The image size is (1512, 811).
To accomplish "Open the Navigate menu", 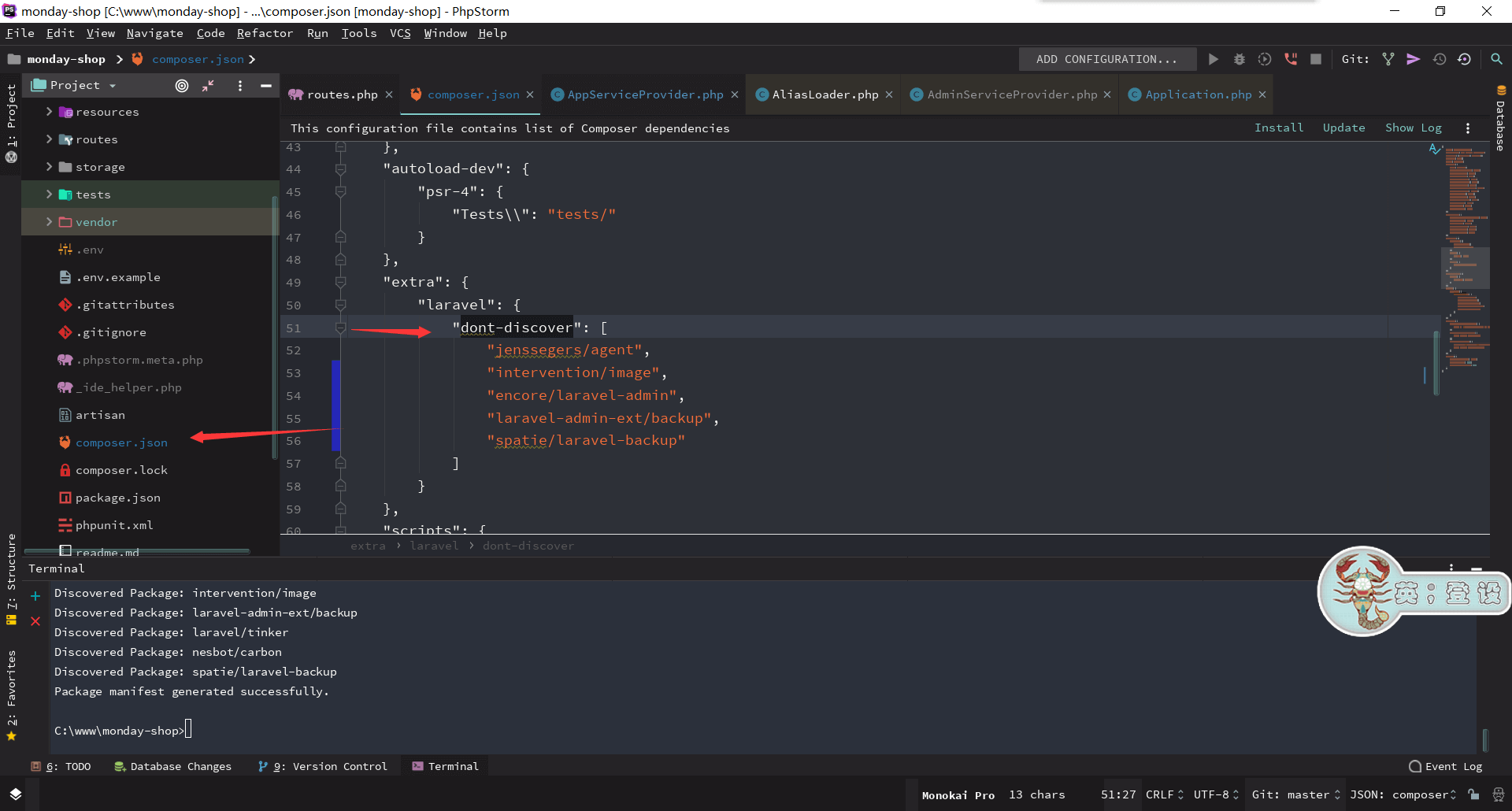I will 154,33.
